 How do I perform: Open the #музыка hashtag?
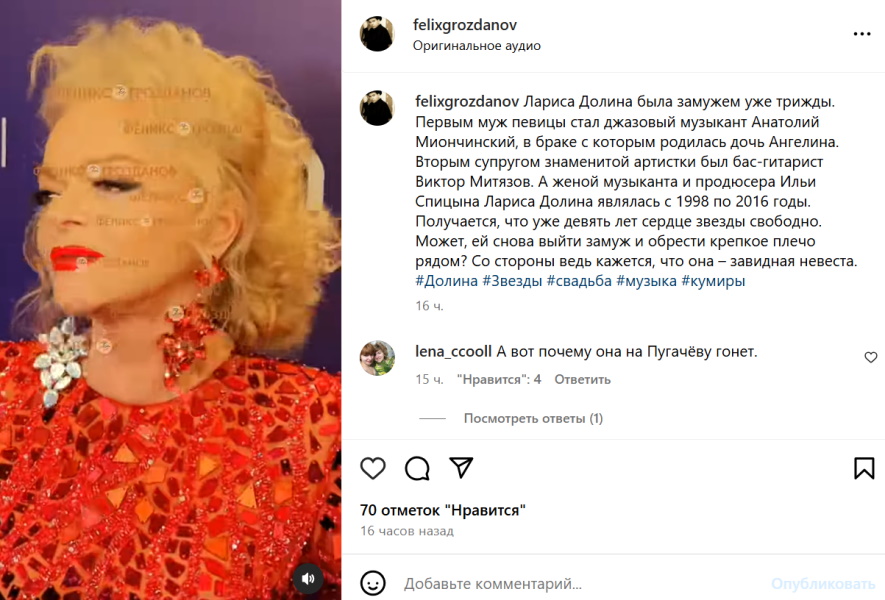click(646, 281)
